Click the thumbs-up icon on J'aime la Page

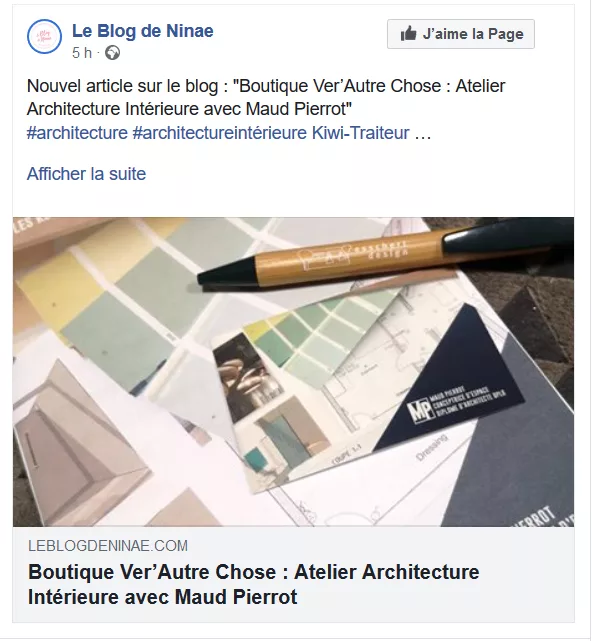pyautogui.click(x=408, y=34)
